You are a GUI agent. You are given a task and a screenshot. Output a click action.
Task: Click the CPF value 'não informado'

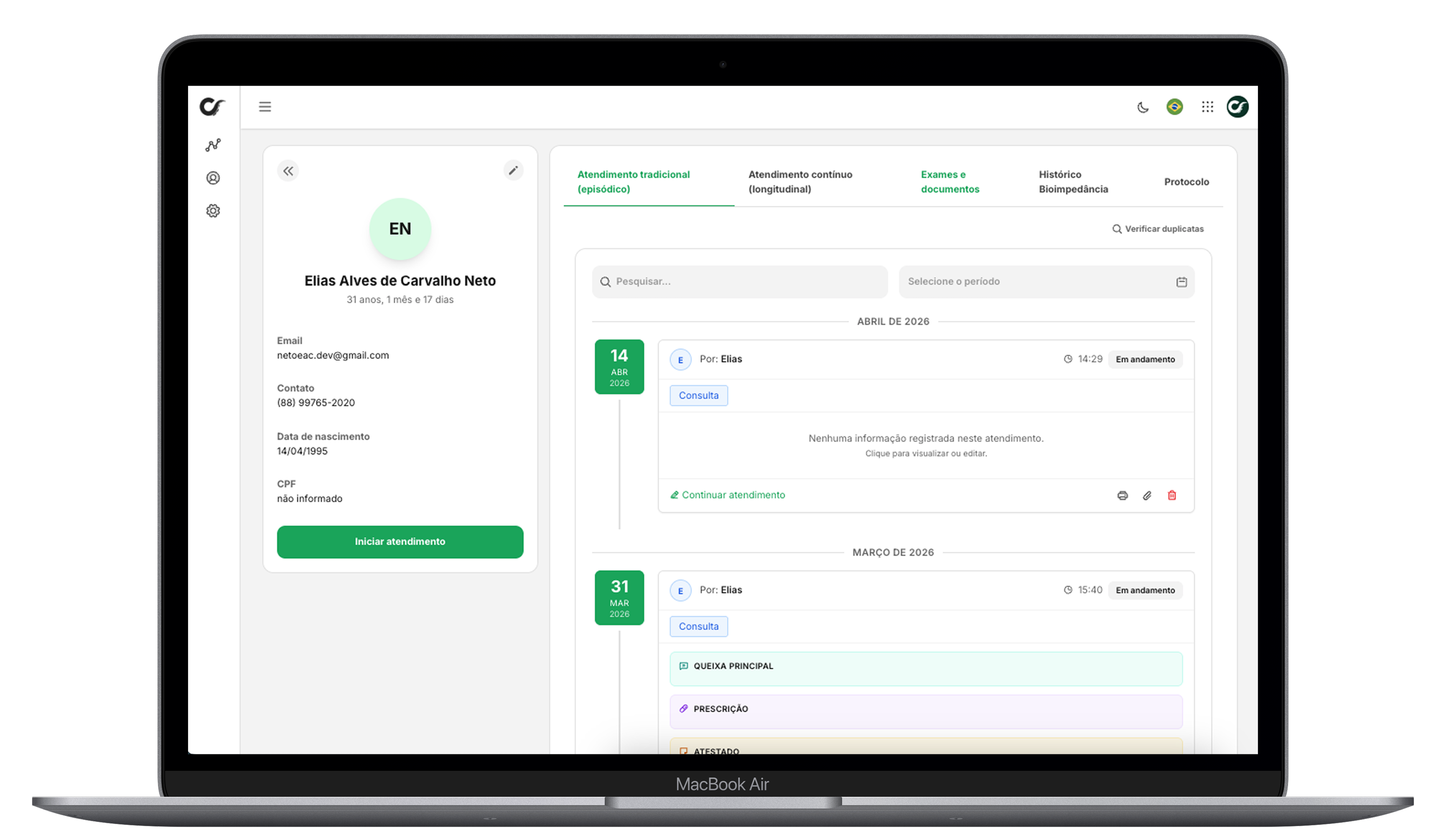[310, 499]
